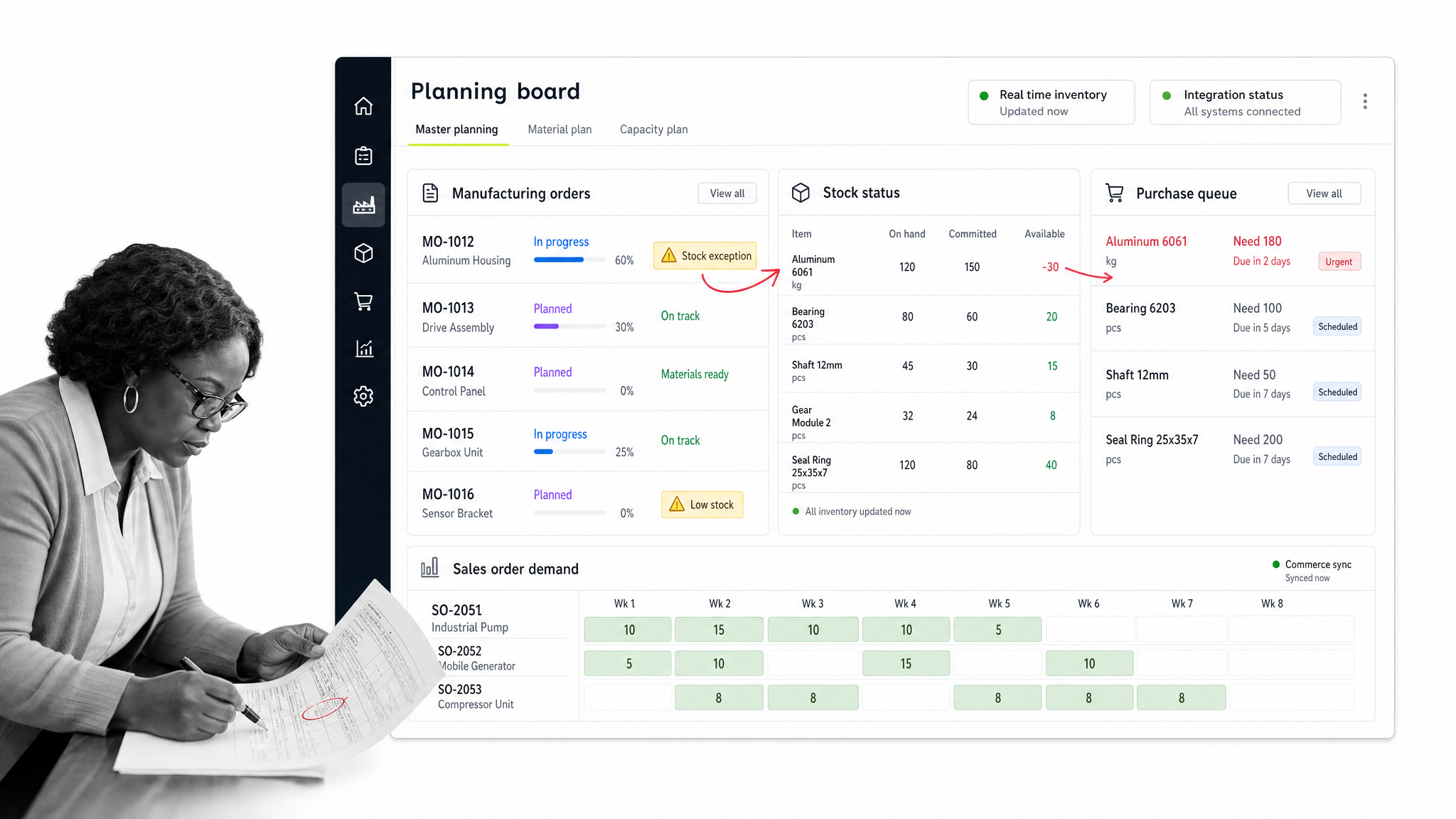This screenshot has width=1456, height=819.
Task: Select the factory manufacturing sidebar icon
Action: tap(363, 205)
